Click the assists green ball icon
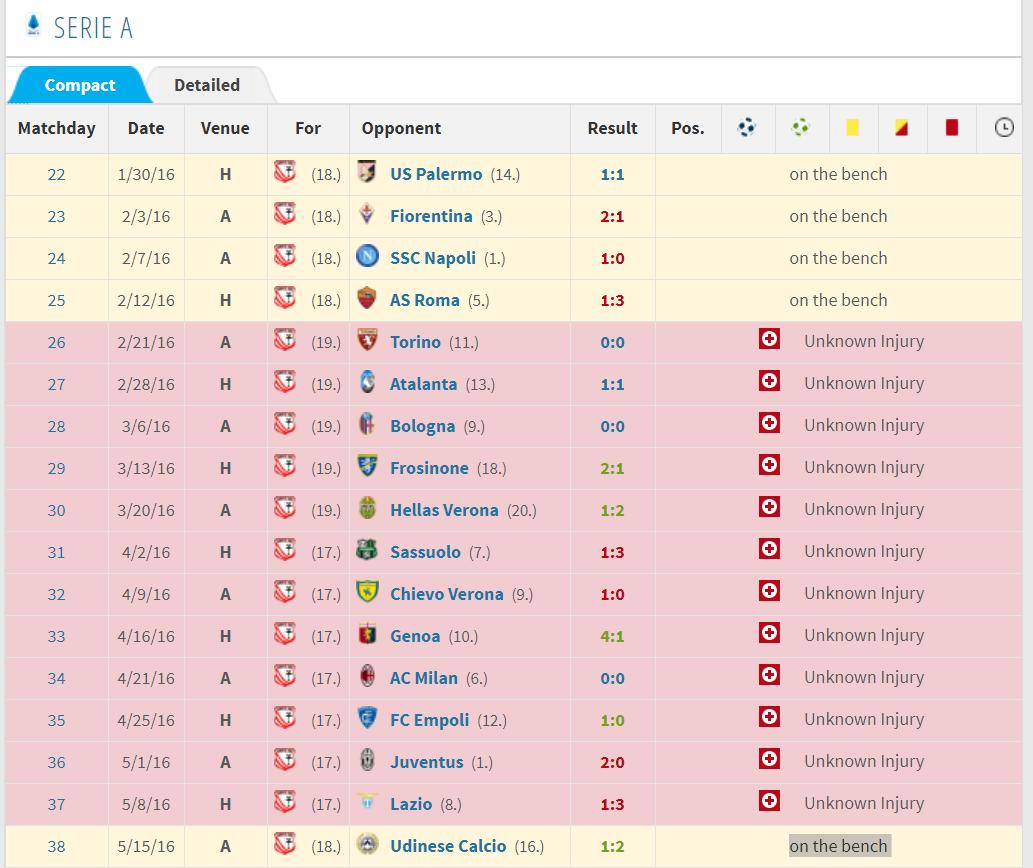The height and width of the screenshot is (868, 1033). 800,127
